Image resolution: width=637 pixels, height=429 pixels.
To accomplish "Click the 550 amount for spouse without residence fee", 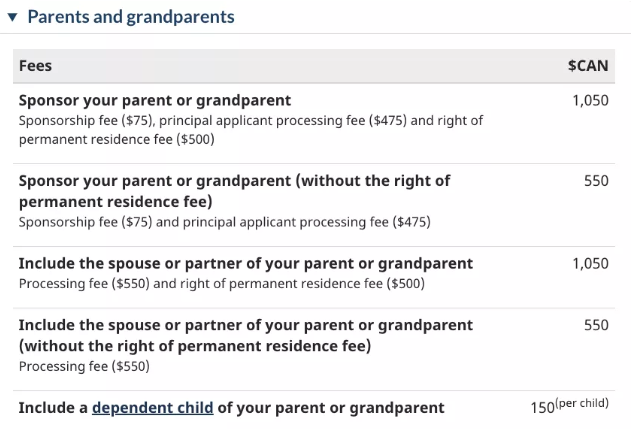I will pyautogui.click(x=596, y=326).
